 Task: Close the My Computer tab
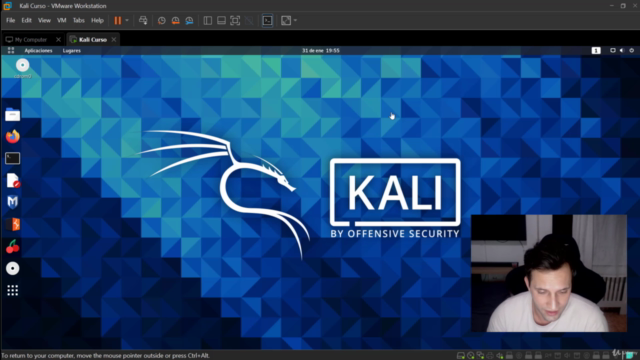point(58,40)
